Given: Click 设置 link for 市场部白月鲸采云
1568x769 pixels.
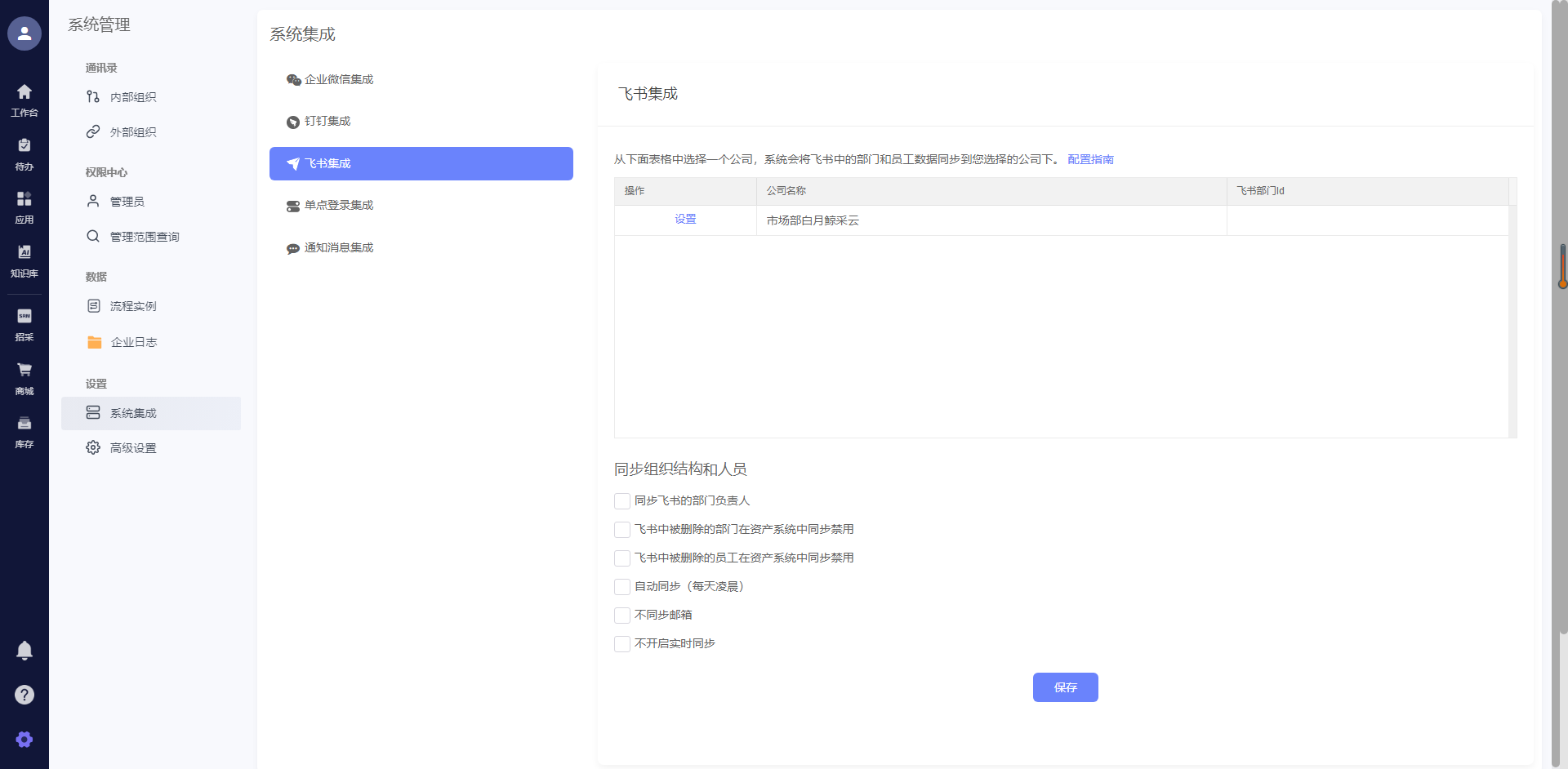Looking at the screenshot, I should [685, 220].
